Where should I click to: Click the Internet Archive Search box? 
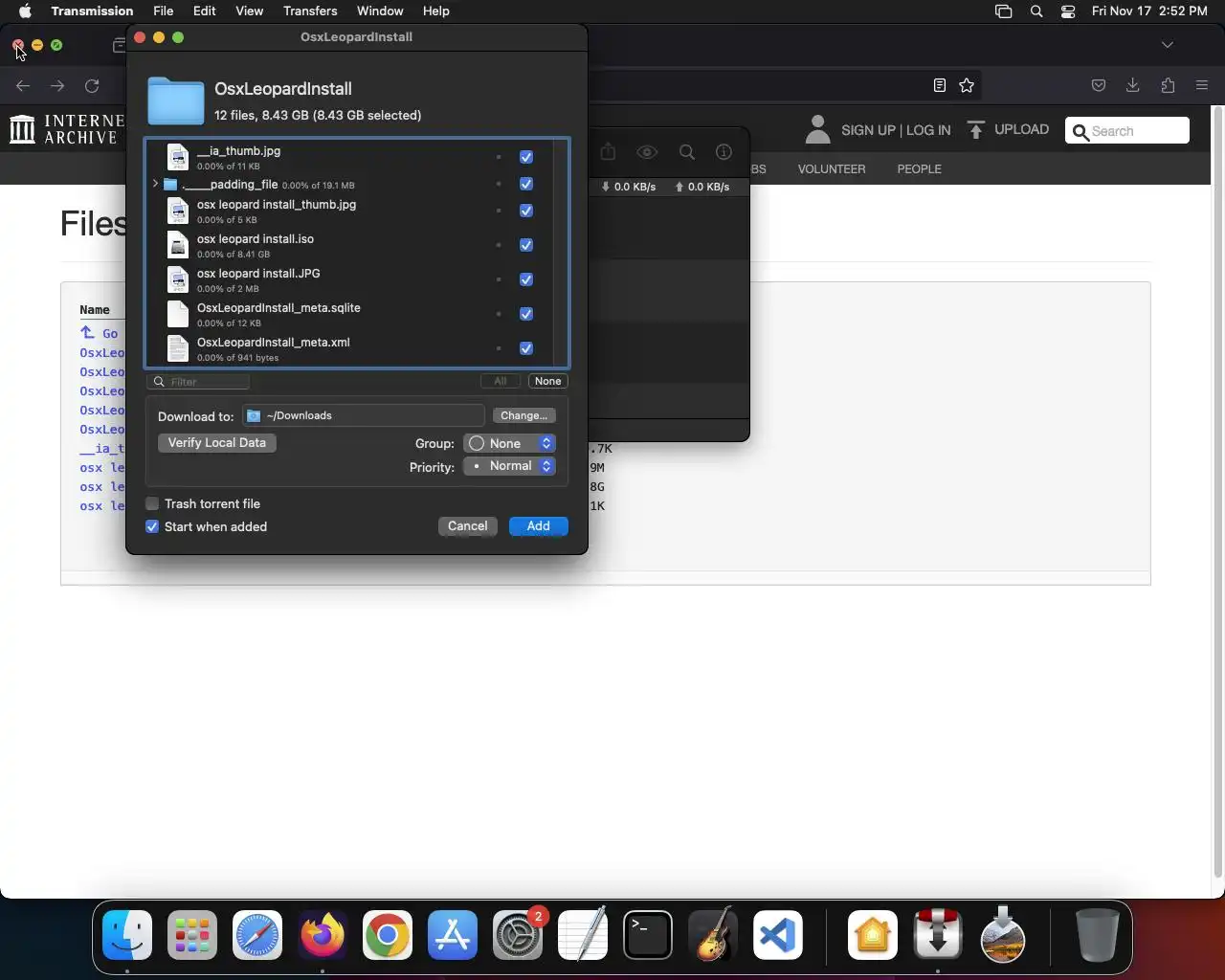click(x=1127, y=131)
